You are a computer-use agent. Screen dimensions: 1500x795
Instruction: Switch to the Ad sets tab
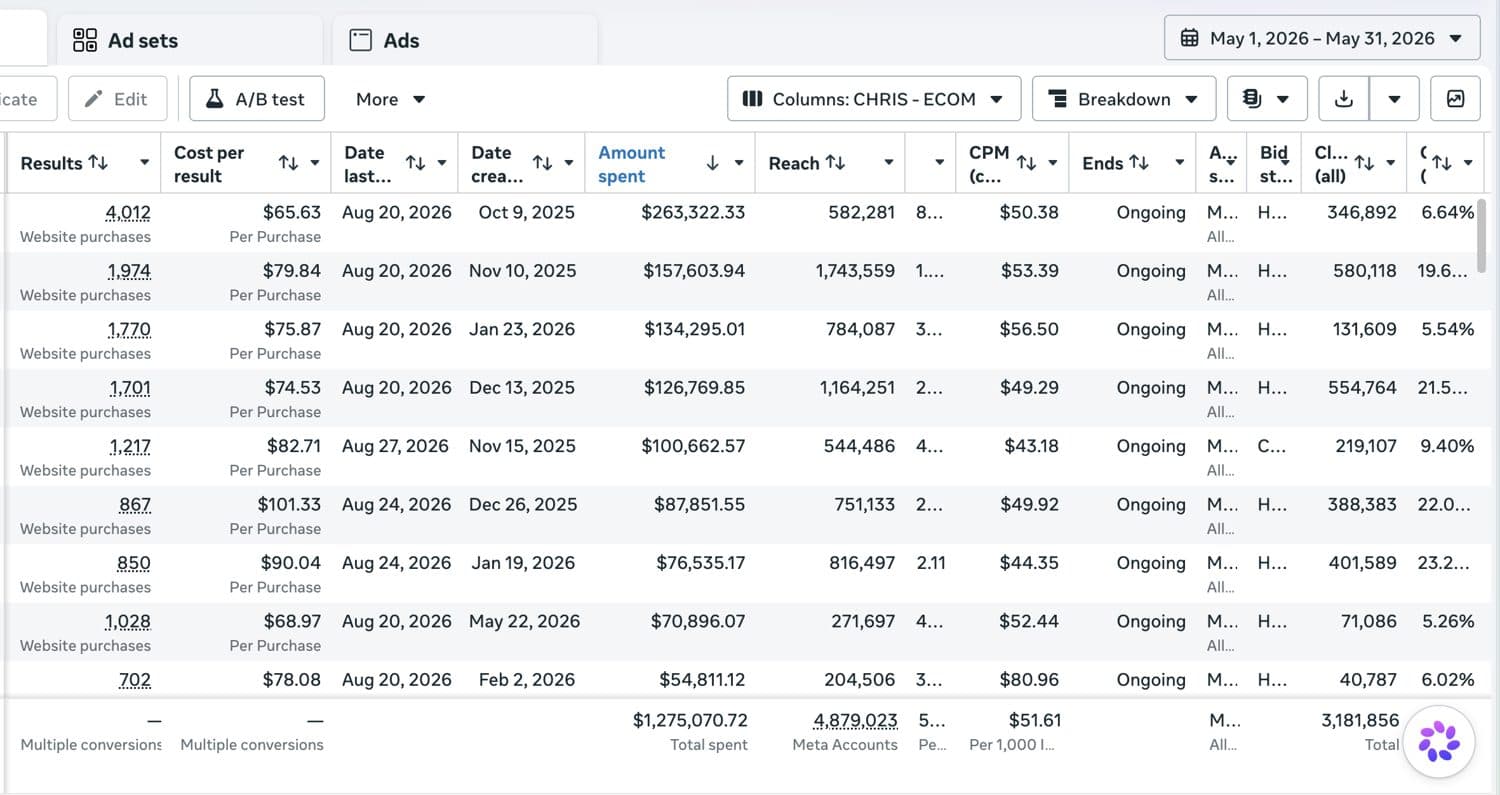coord(190,40)
